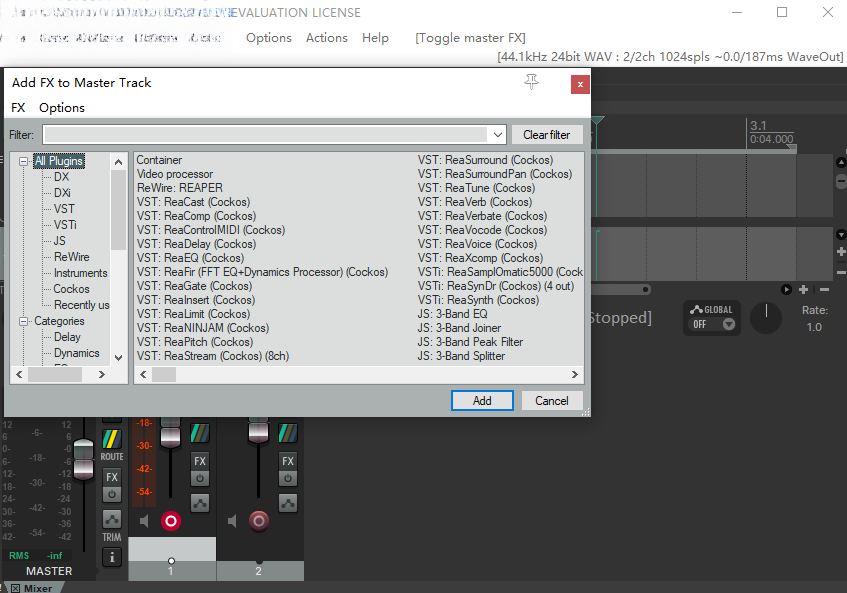Click the Clear filter button
Screen dimensions: 847x593
point(546,134)
